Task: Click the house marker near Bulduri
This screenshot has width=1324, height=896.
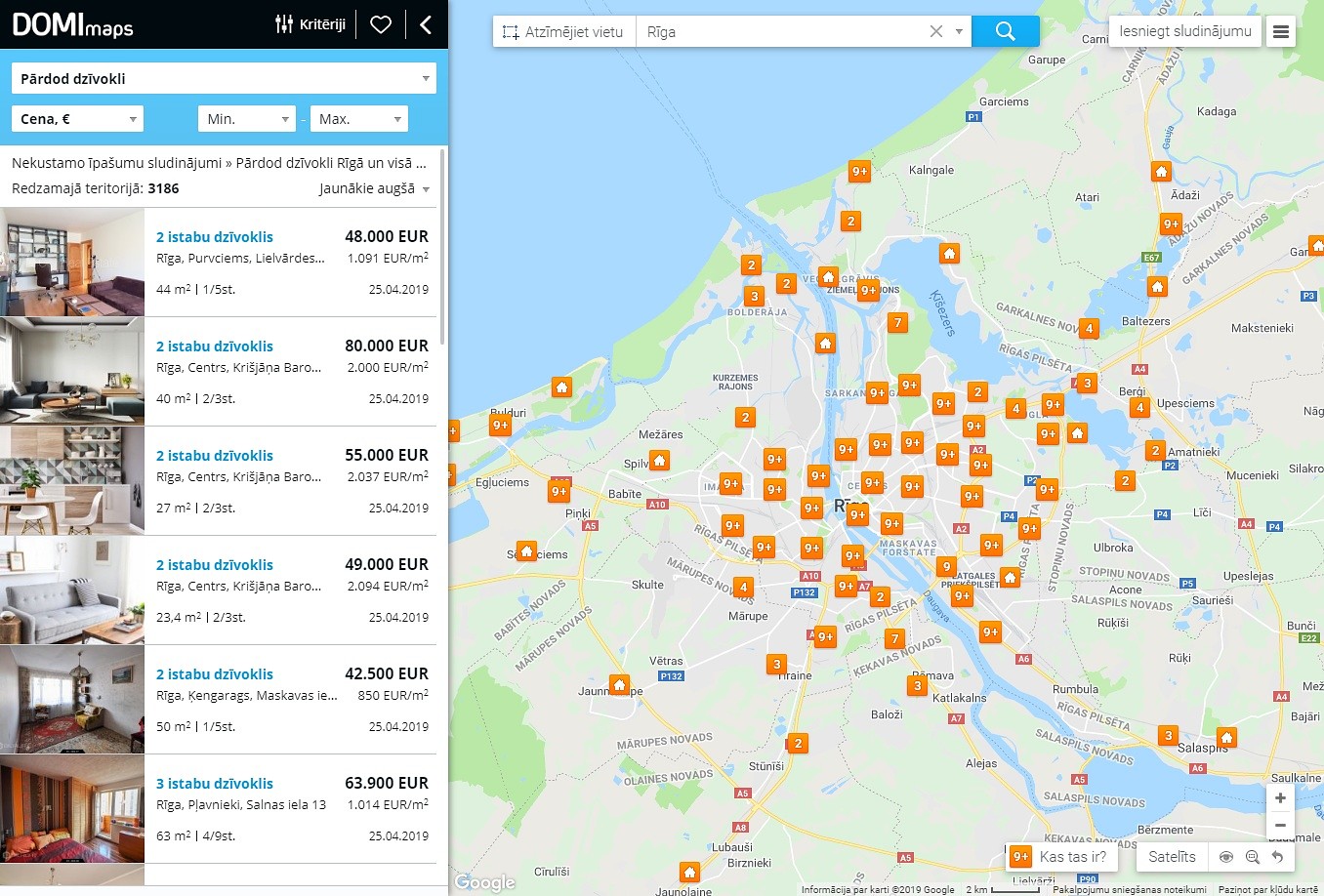Action: tap(561, 387)
